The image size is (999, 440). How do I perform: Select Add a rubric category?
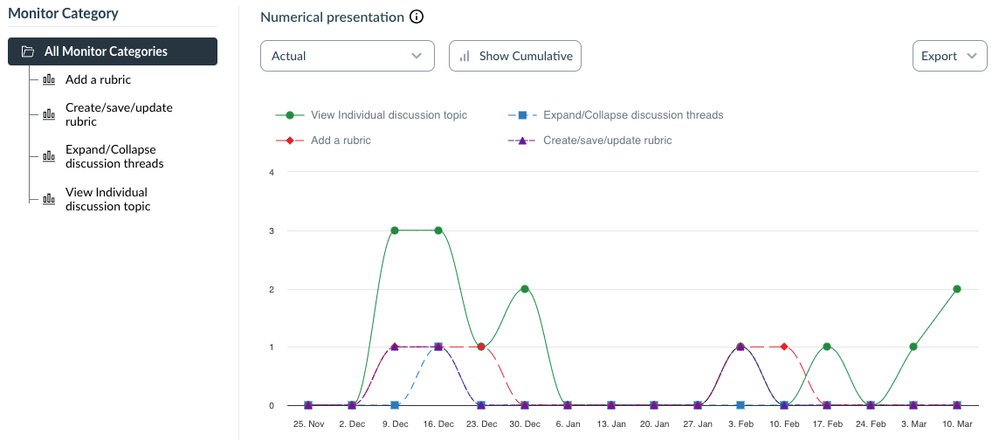98,80
